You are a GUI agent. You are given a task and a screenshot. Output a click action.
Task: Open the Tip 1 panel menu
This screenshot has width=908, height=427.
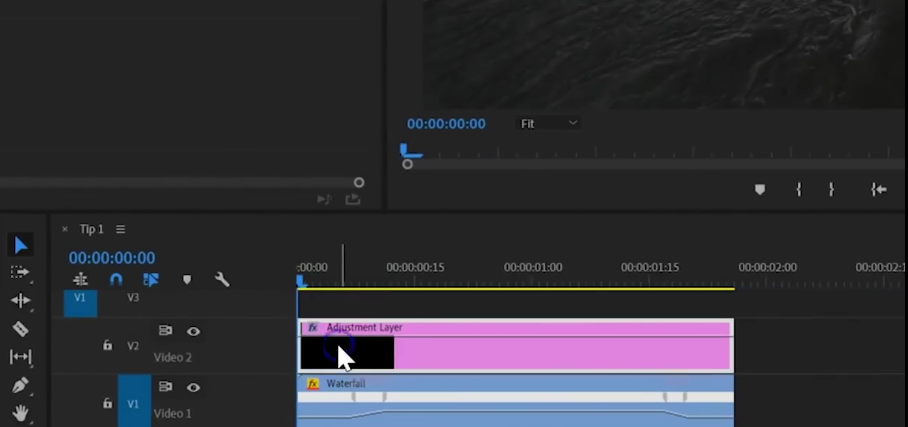tap(121, 229)
